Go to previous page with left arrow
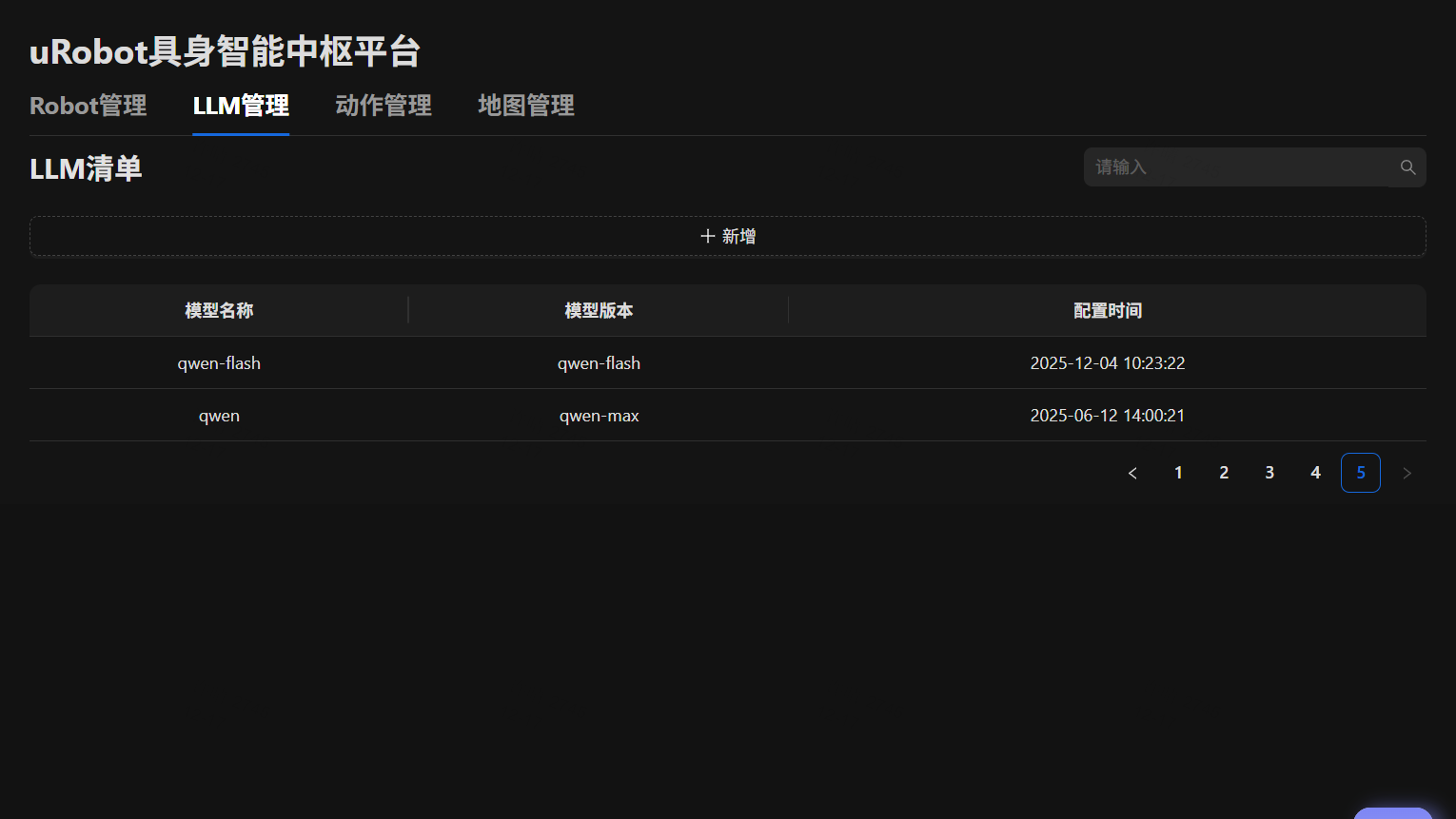The height and width of the screenshot is (819, 1456). pyautogui.click(x=1132, y=473)
